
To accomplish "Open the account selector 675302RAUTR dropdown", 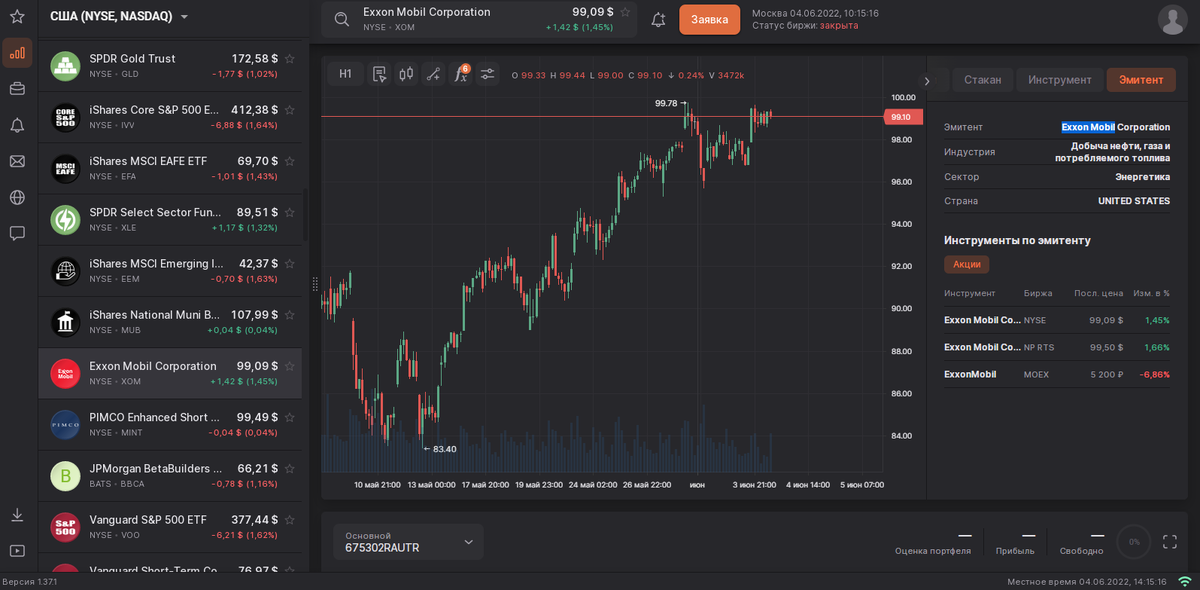I will coord(408,542).
